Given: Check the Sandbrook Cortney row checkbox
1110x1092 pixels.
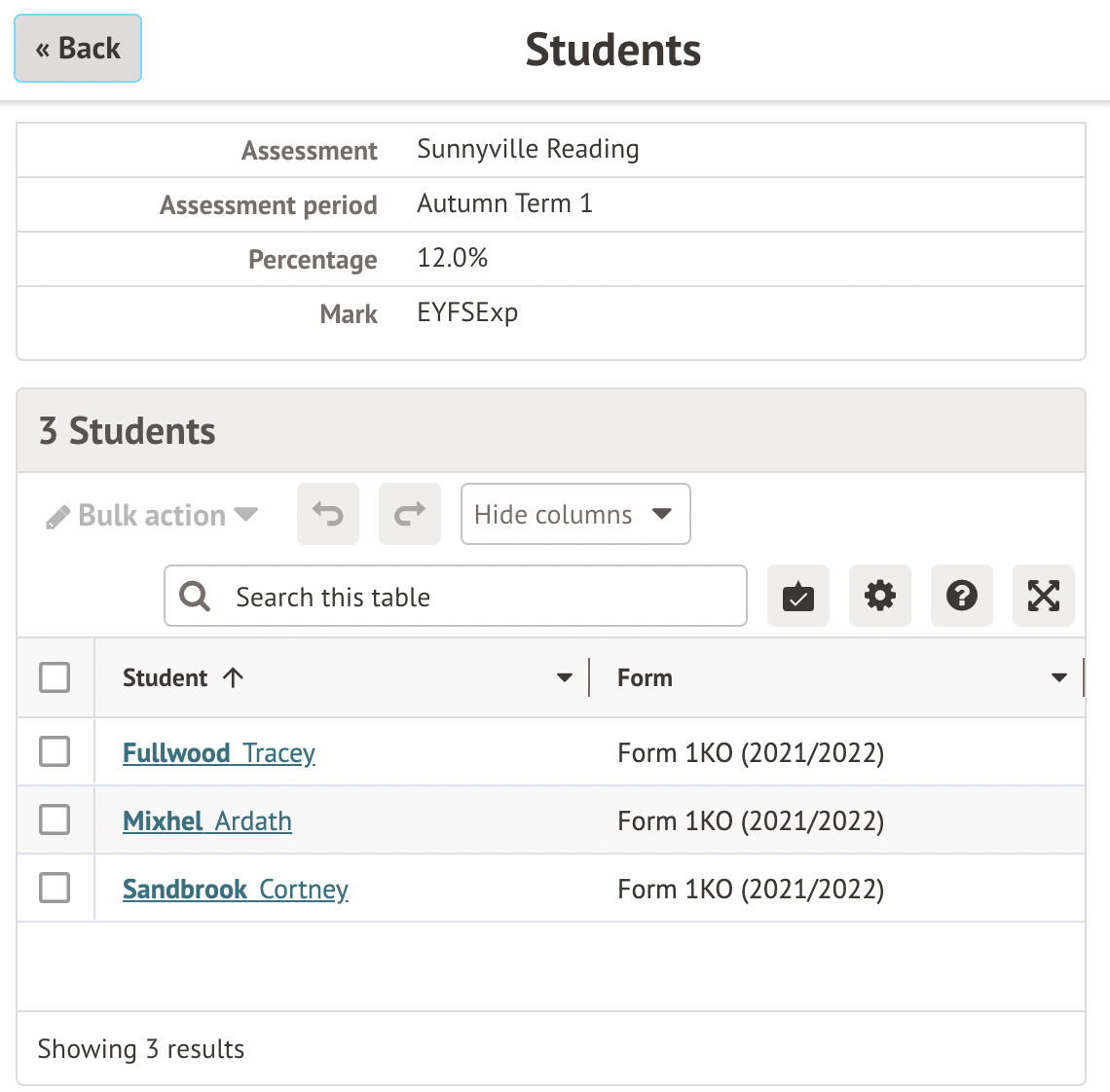Looking at the screenshot, I should tap(55, 888).
